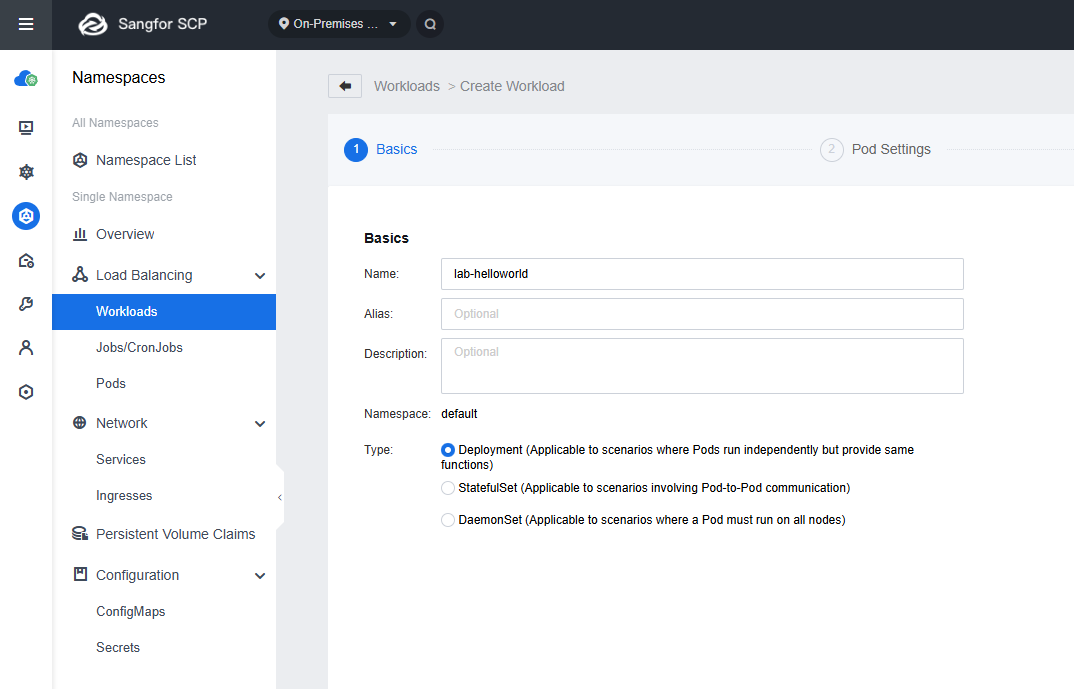Open the user person icon in left rail

click(26, 348)
